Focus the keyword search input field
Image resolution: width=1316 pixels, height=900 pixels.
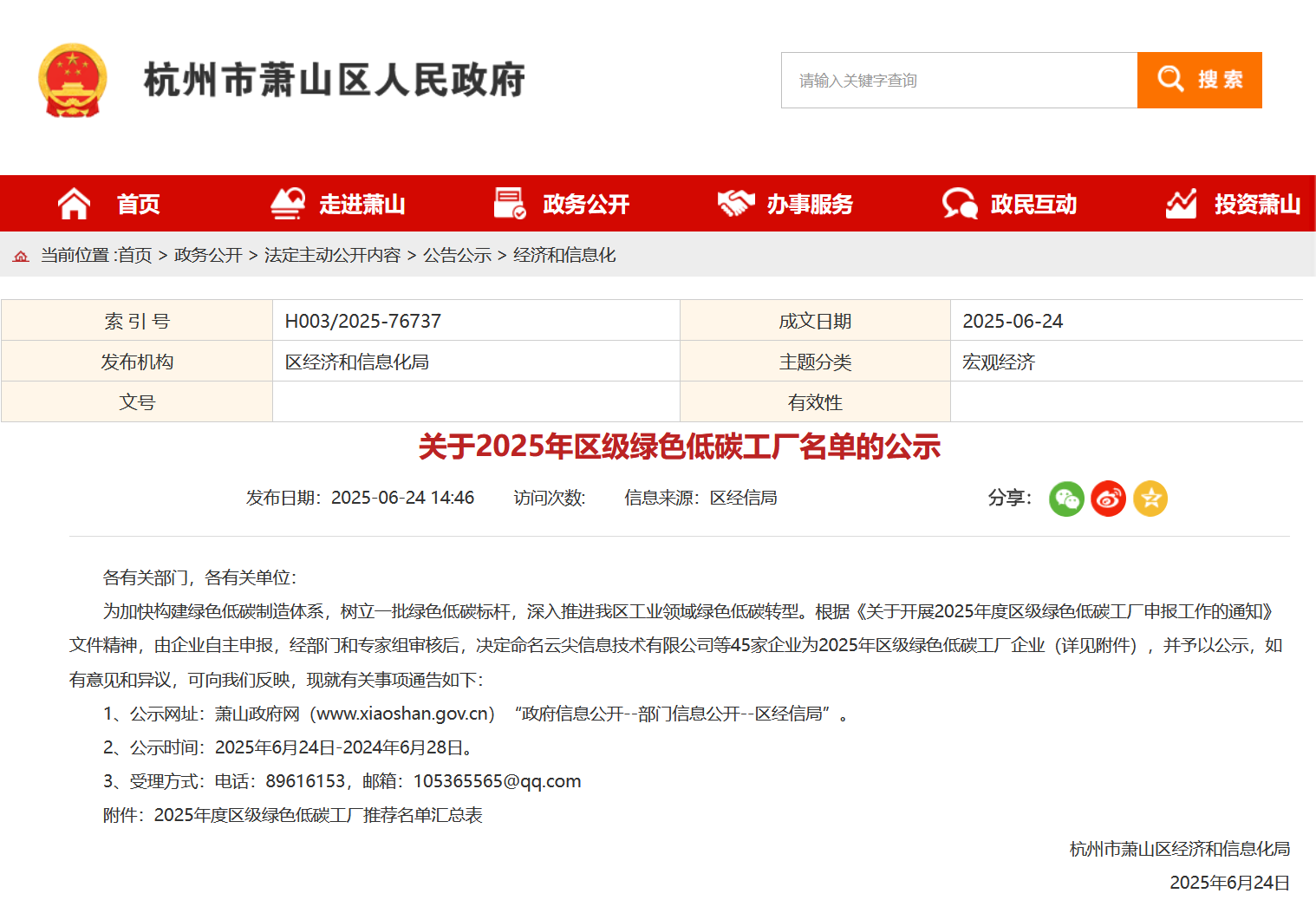(959, 81)
